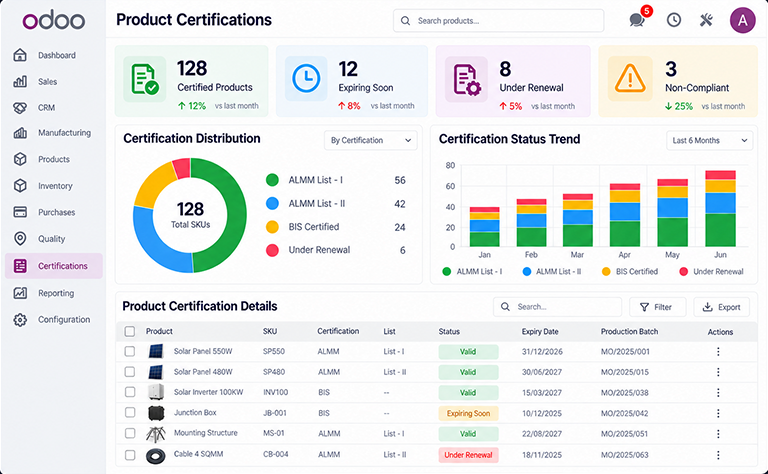This screenshot has height=474, width=768.
Task: Focus the Search products field
Action: click(498, 21)
